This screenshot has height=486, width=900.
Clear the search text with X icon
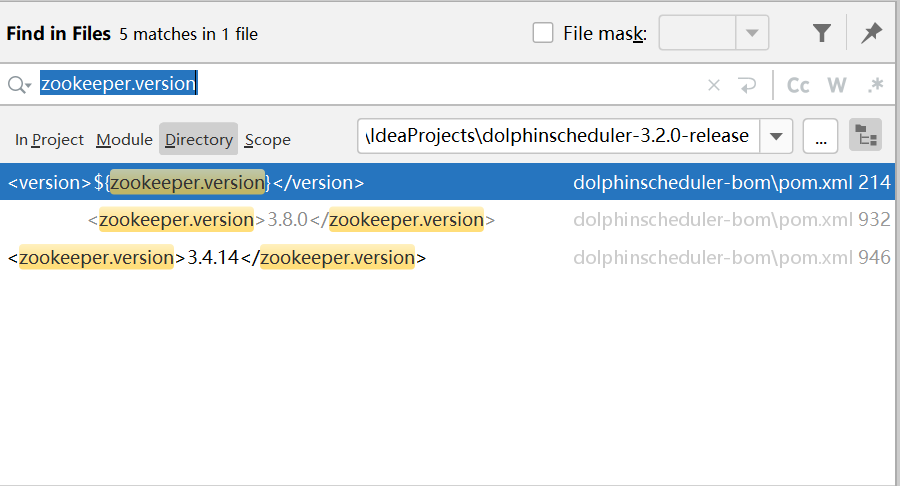click(x=714, y=85)
